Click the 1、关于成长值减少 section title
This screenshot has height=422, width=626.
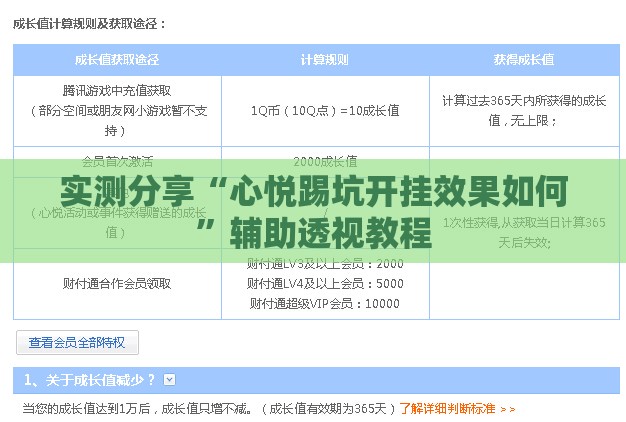pos(89,380)
